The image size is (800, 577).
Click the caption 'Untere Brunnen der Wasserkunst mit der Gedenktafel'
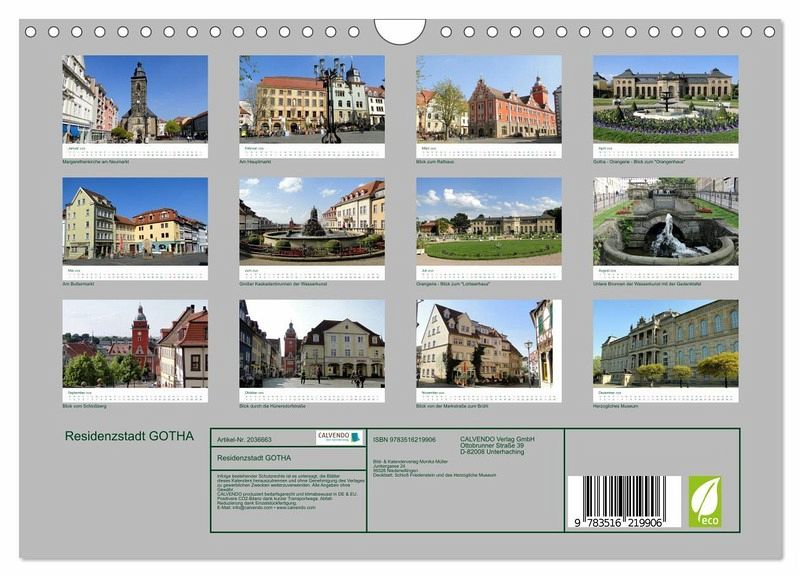[647, 284]
